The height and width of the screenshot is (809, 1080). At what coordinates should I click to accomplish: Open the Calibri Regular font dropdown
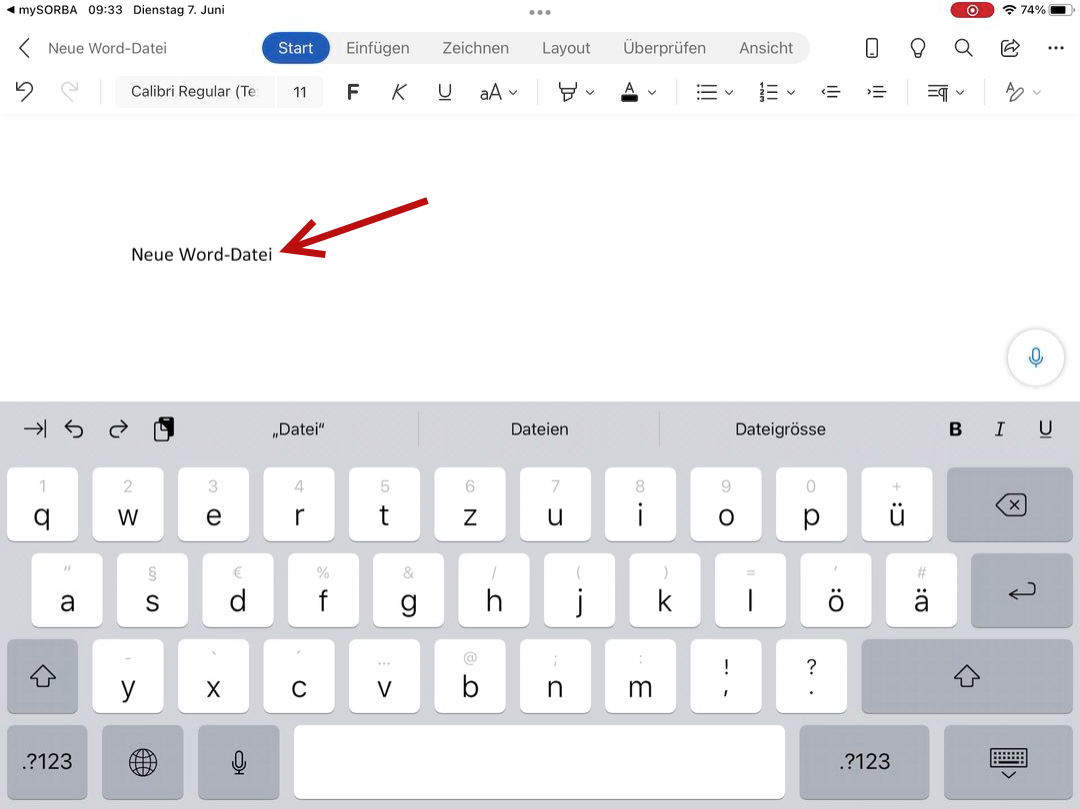[193, 92]
